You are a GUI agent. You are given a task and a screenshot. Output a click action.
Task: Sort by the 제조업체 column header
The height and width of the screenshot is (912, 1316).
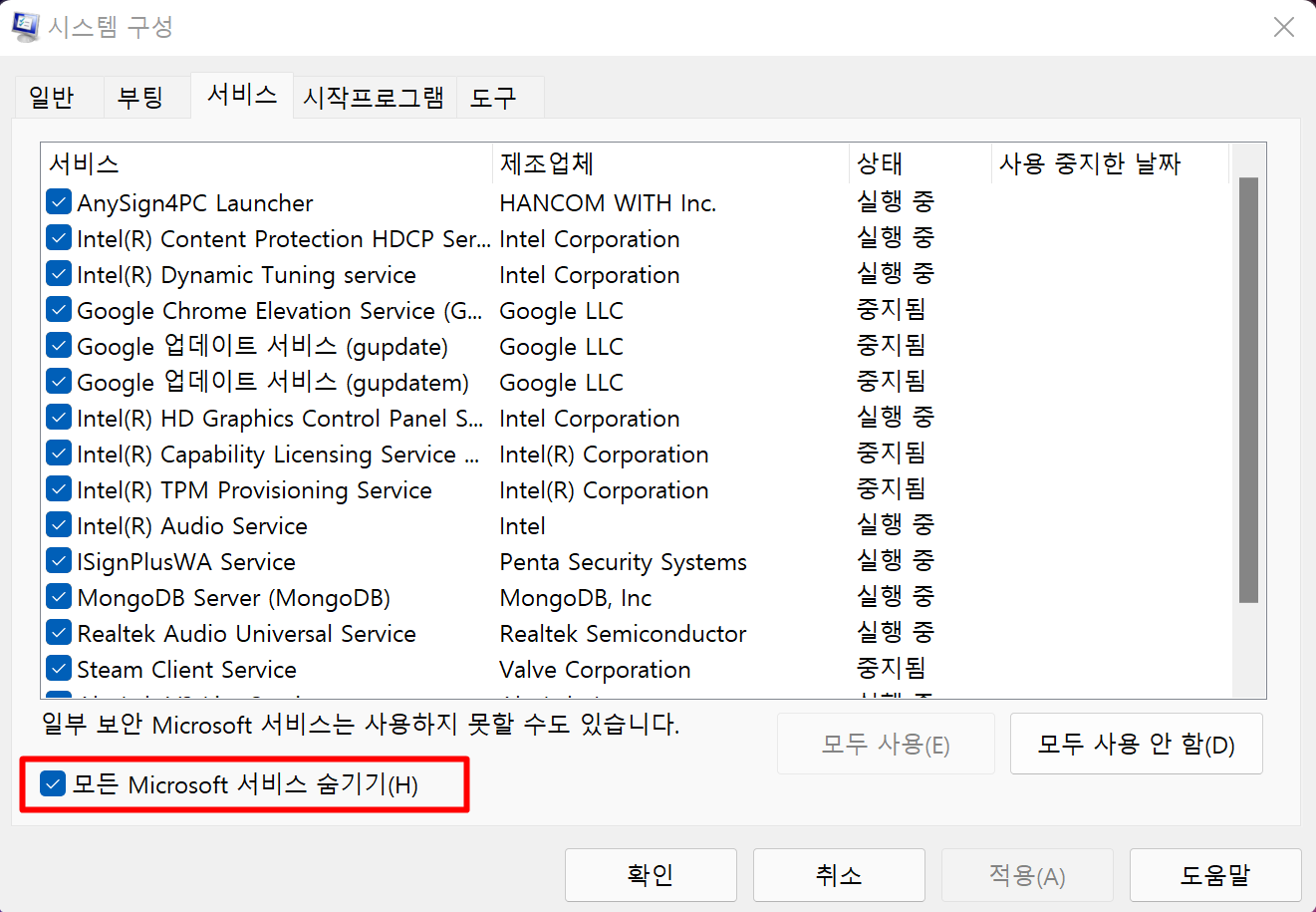point(671,163)
